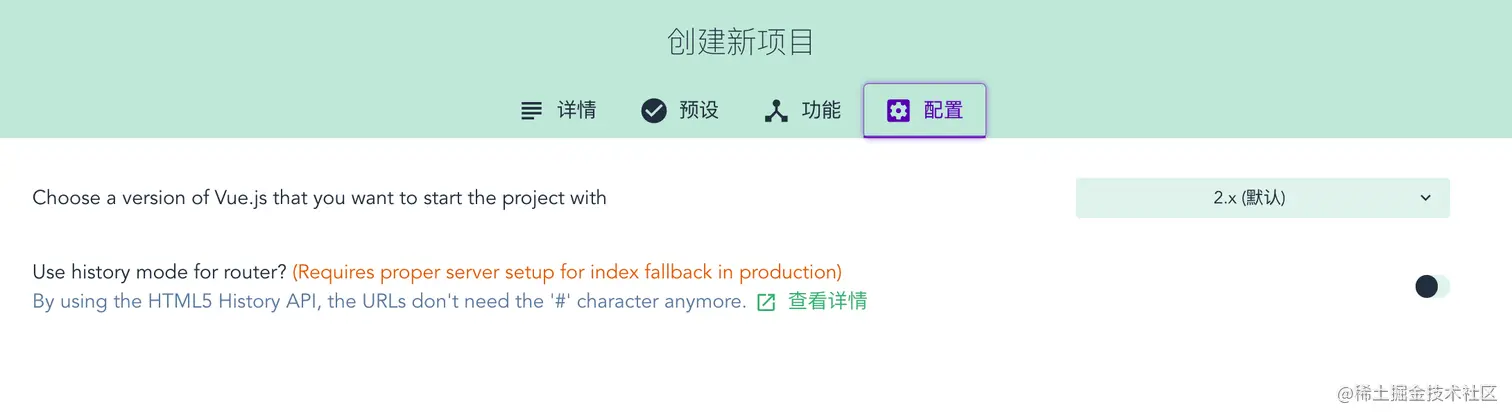1512x418 pixels.
Task: Open the 查看详情 link
Action: 827,301
